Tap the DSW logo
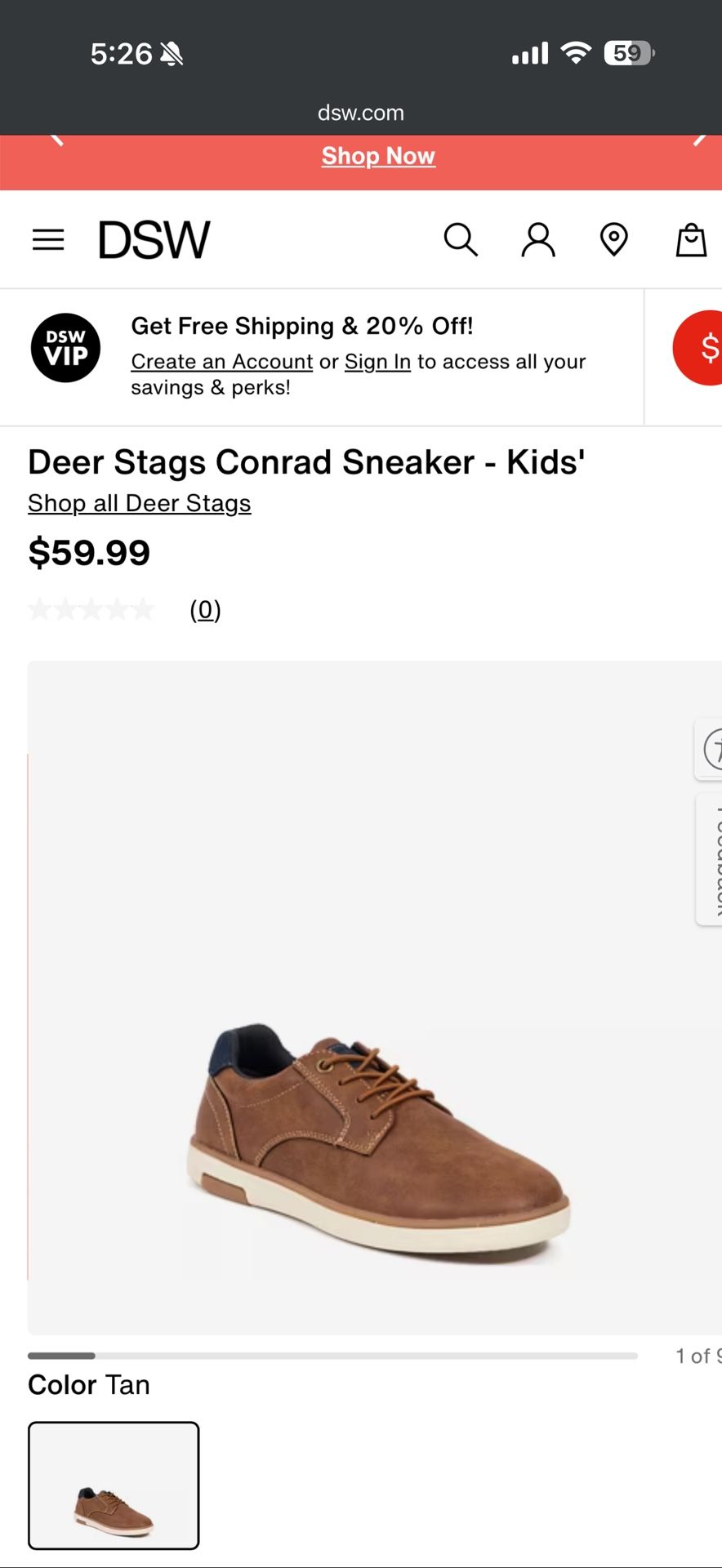 (x=154, y=240)
